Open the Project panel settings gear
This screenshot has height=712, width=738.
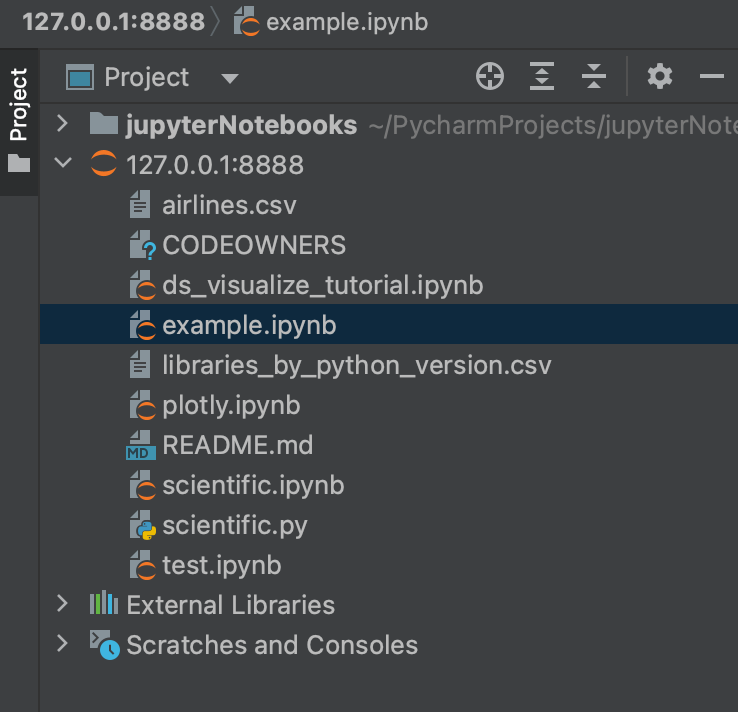(x=660, y=76)
